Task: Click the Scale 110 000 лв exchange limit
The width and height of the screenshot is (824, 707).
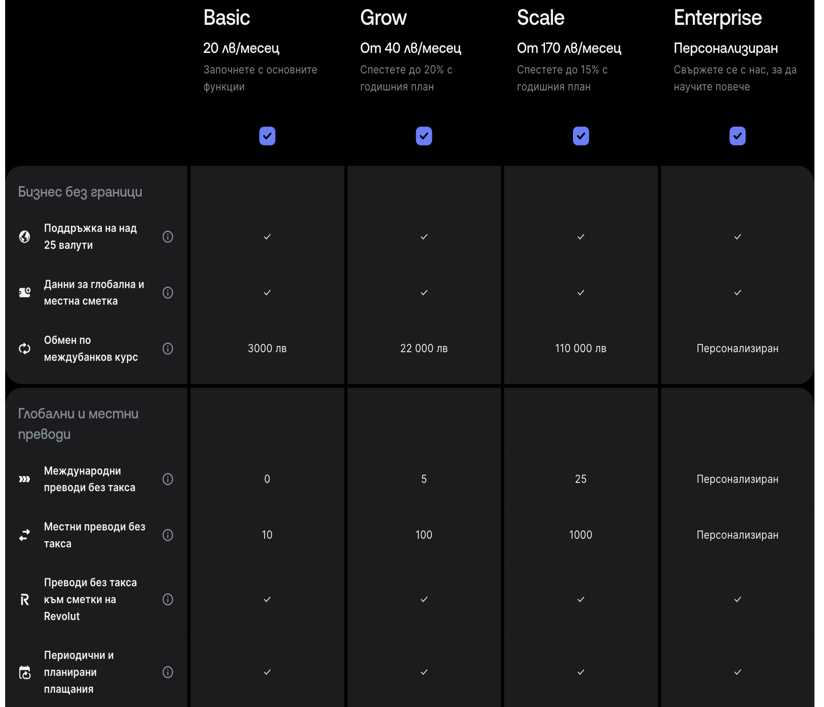Action: click(x=581, y=349)
